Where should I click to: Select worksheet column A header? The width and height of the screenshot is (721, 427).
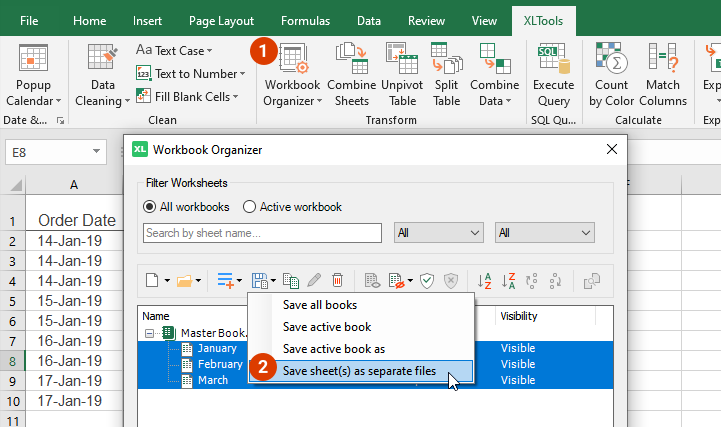(x=74, y=185)
